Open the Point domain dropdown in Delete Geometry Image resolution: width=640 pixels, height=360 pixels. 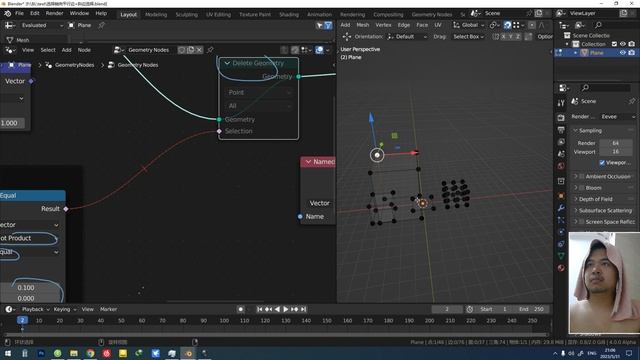coord(259,93)
